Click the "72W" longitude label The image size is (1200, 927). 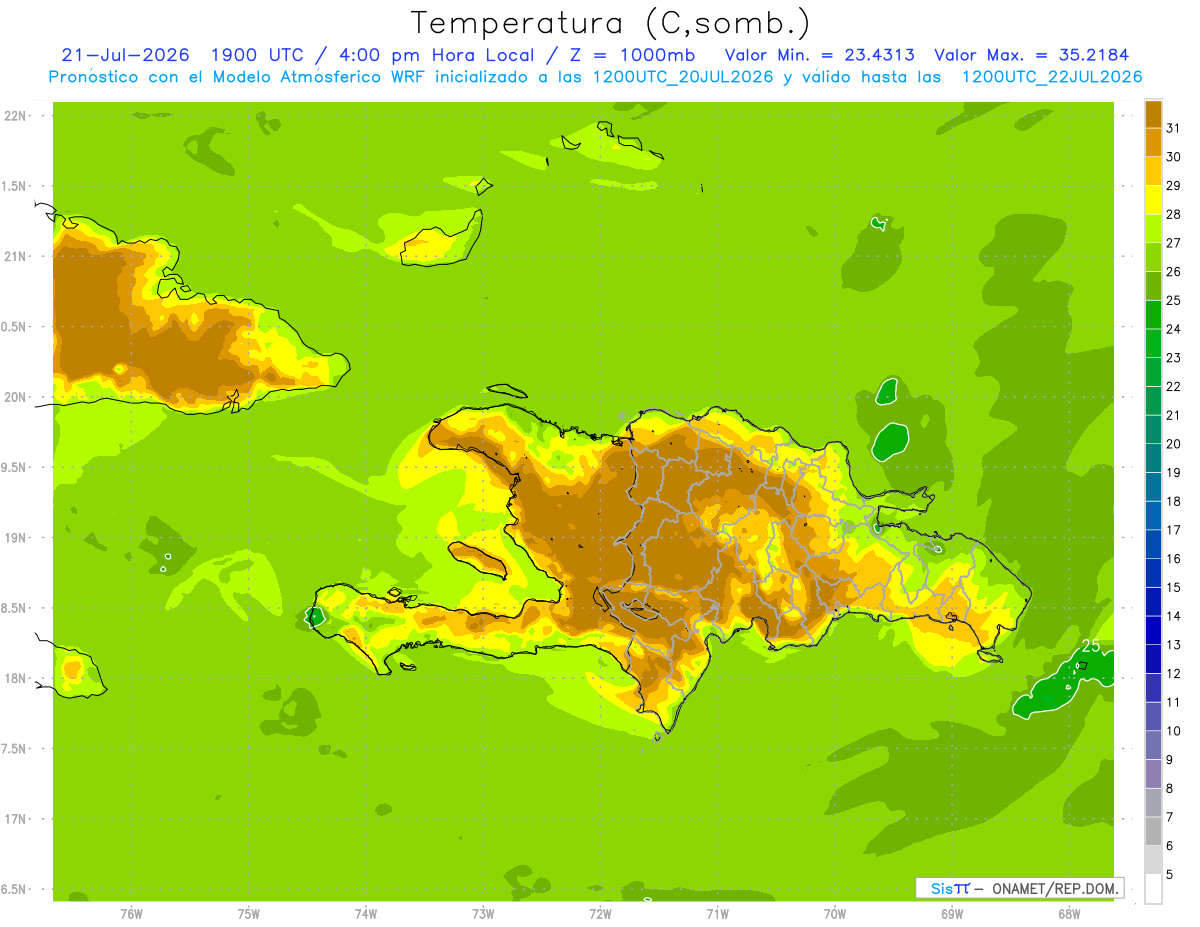click(x=600, y=913)
